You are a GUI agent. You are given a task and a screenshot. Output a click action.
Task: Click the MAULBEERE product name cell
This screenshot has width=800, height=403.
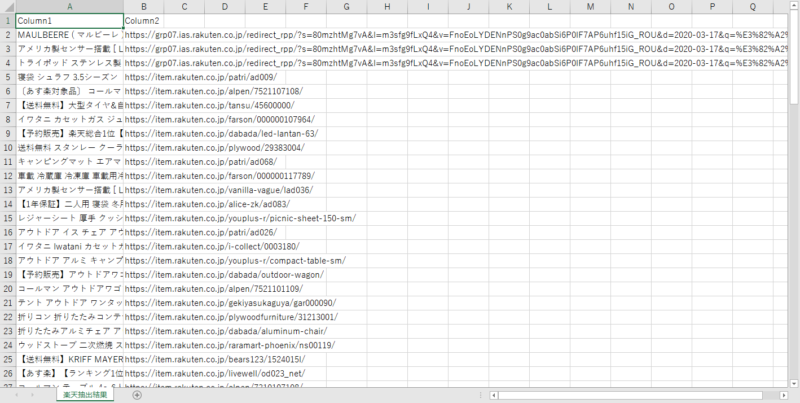click(x=69, y=34)
